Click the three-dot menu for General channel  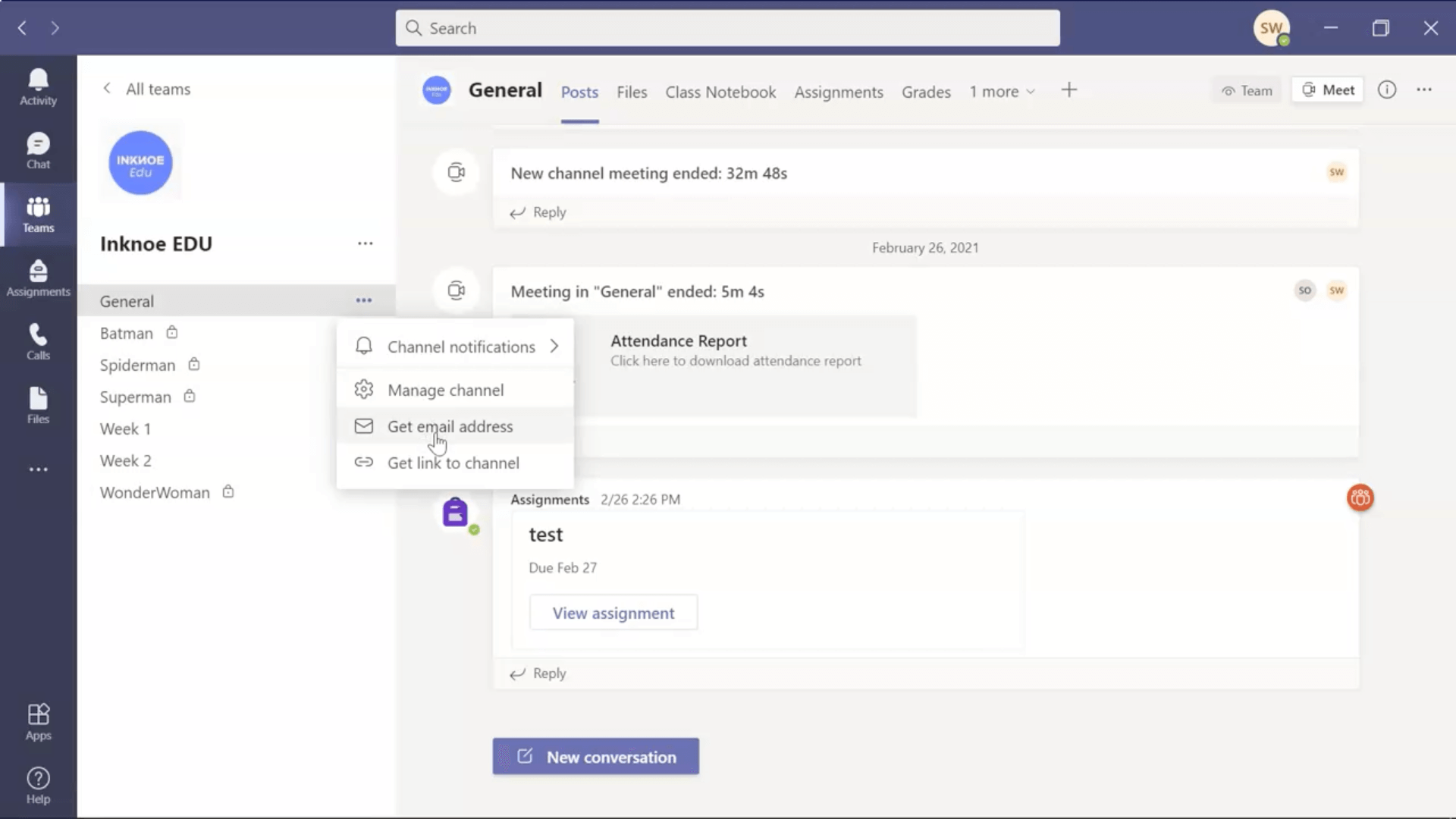point(364,300)
